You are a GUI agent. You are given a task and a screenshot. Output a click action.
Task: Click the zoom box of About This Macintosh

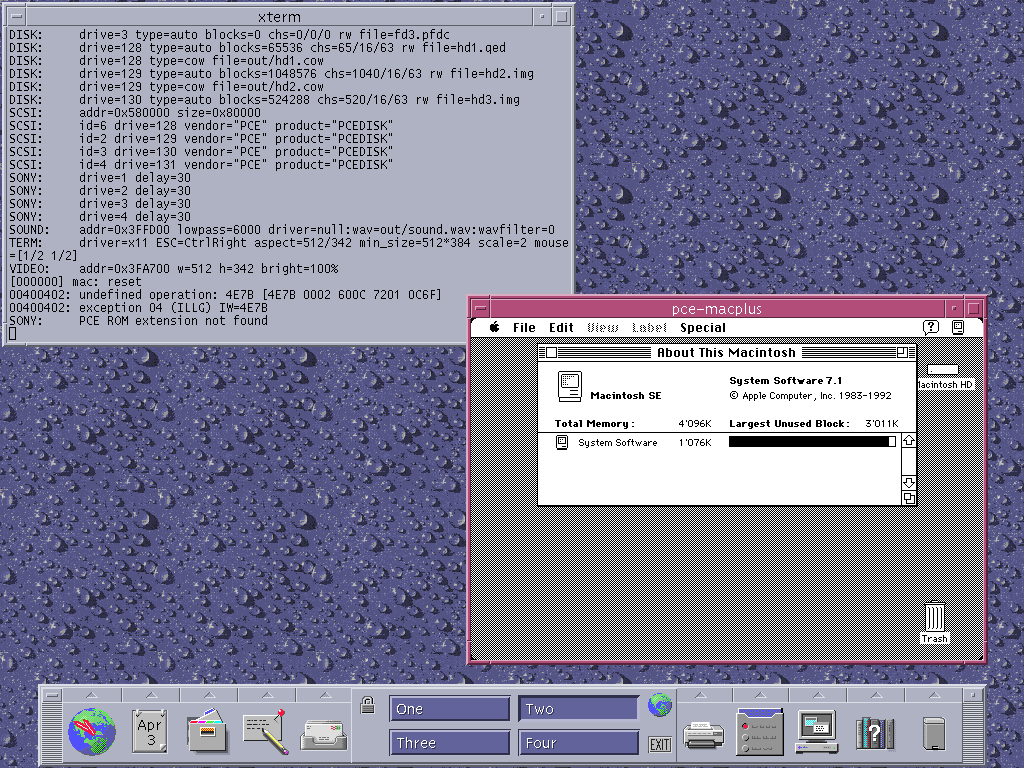point(902,353)
